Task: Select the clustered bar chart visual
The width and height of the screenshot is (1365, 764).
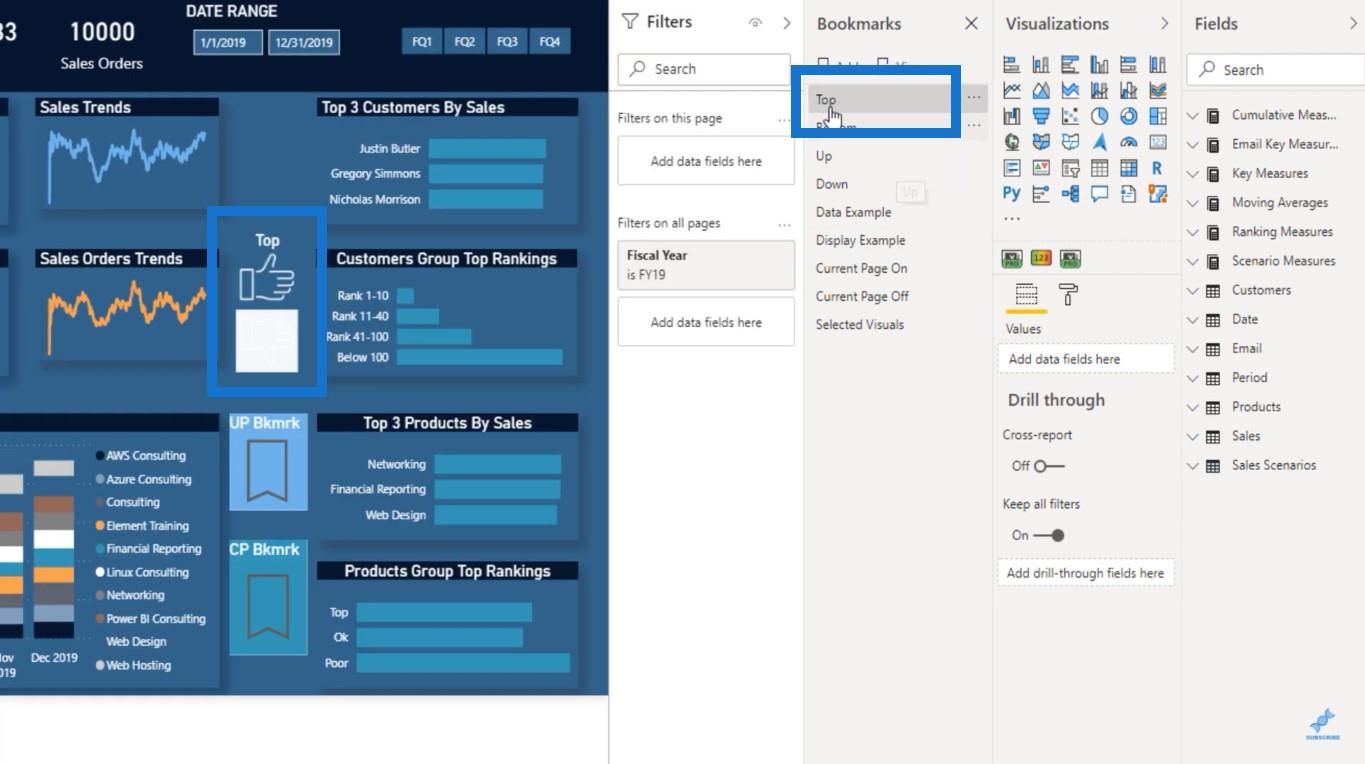Action: pyautogui.click(x=1070, y=65)
